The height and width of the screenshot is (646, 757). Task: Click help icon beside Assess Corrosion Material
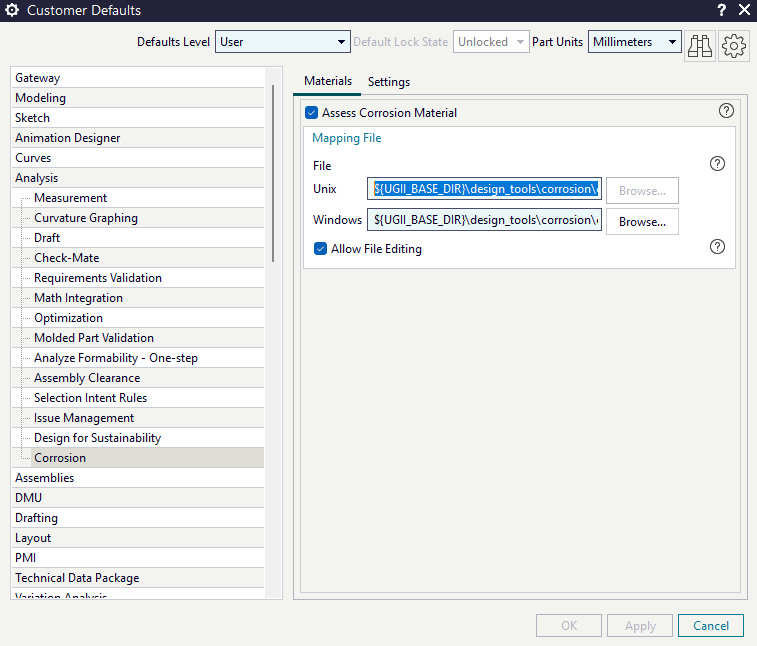coord(726,111)
